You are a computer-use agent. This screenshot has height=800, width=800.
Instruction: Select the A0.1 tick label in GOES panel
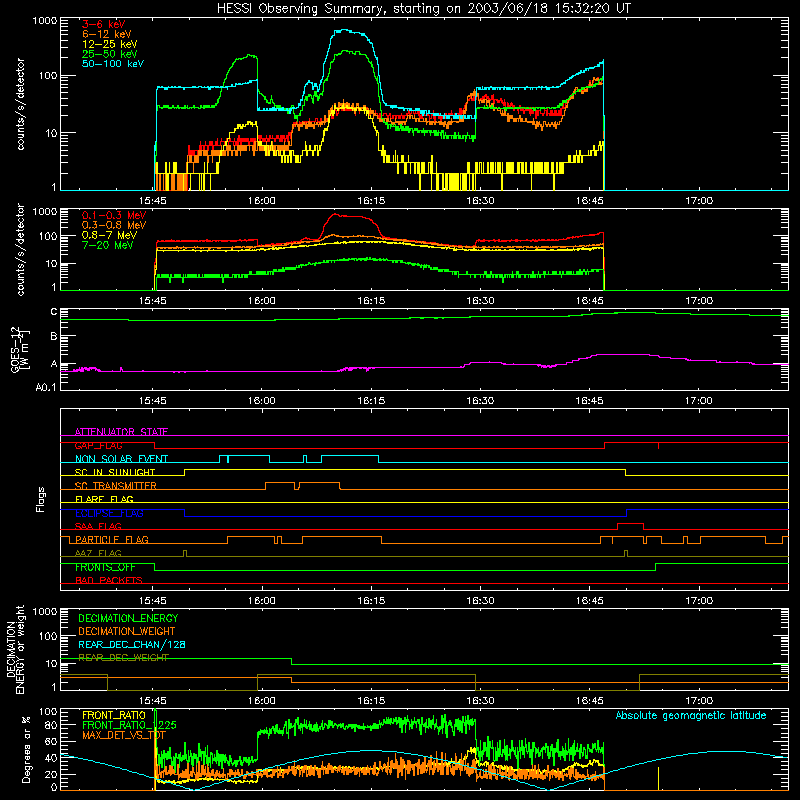point(46,387)
